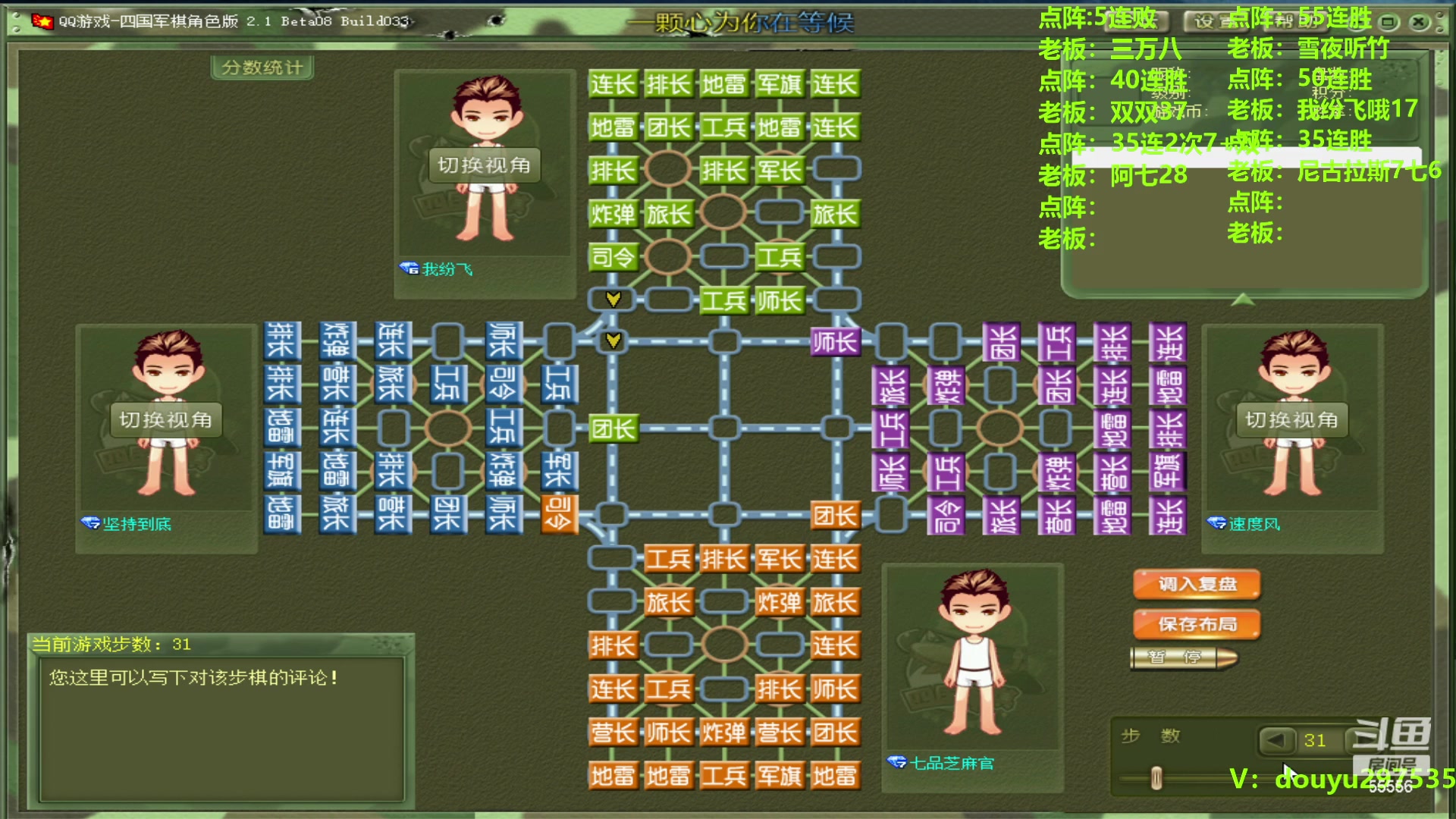Select the green 师长 piece
Screen dimensions: 1456x819
click(779, 301)
